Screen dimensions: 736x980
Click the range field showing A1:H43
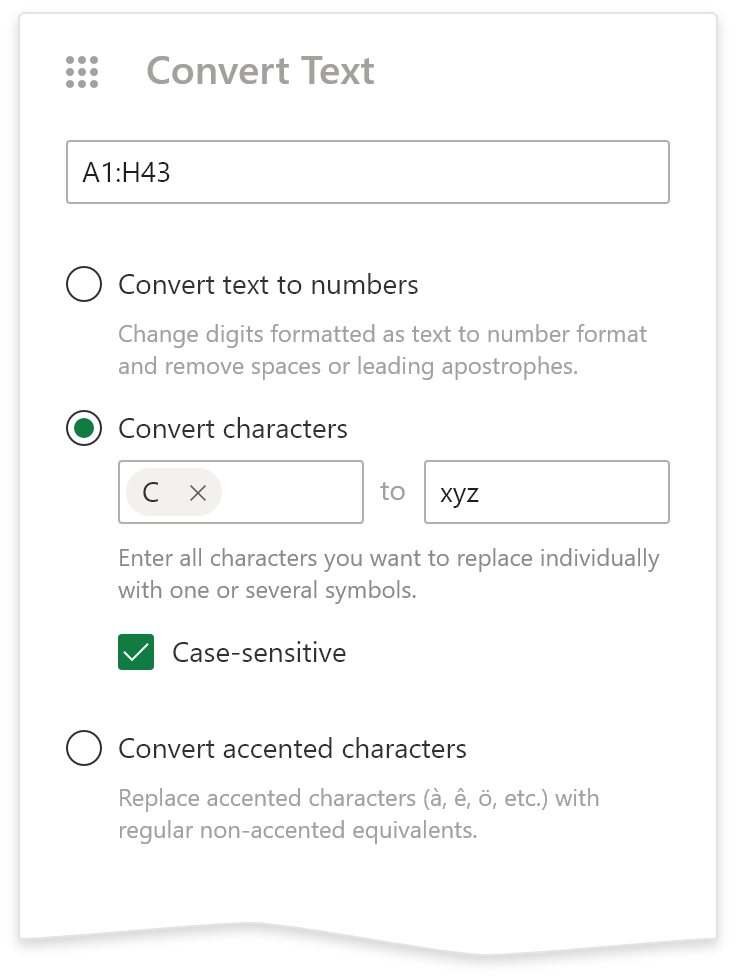[367, 172]
